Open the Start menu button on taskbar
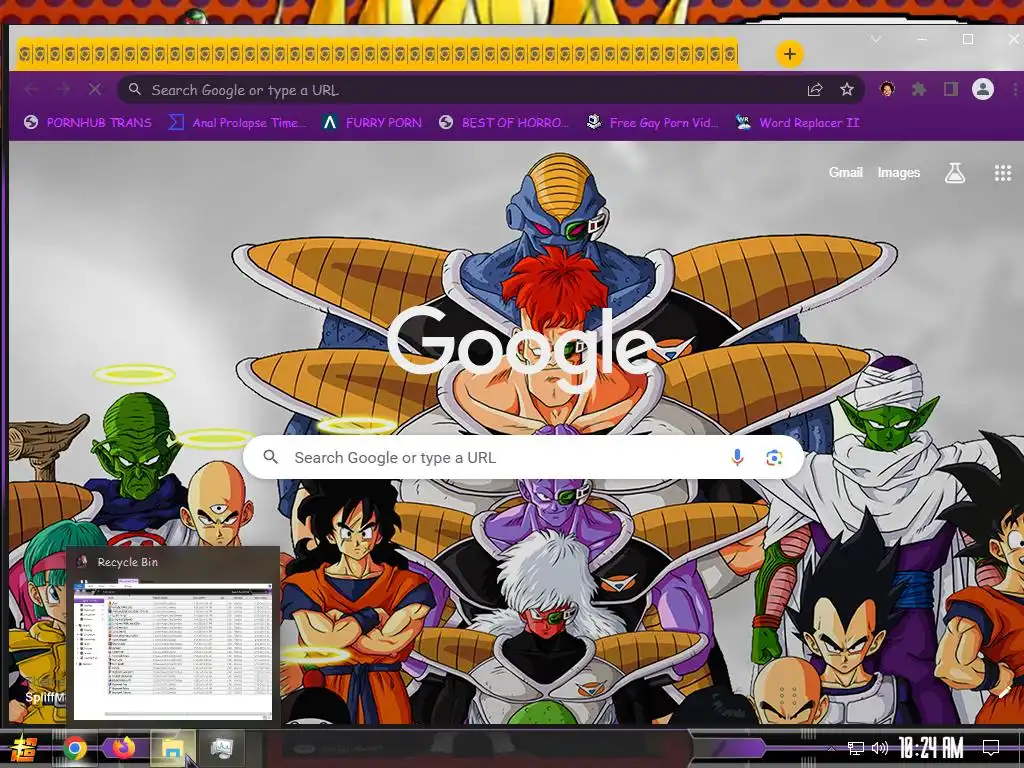Screen dimensions: 1024x768 pyautogui.click(x=24, y=748)
